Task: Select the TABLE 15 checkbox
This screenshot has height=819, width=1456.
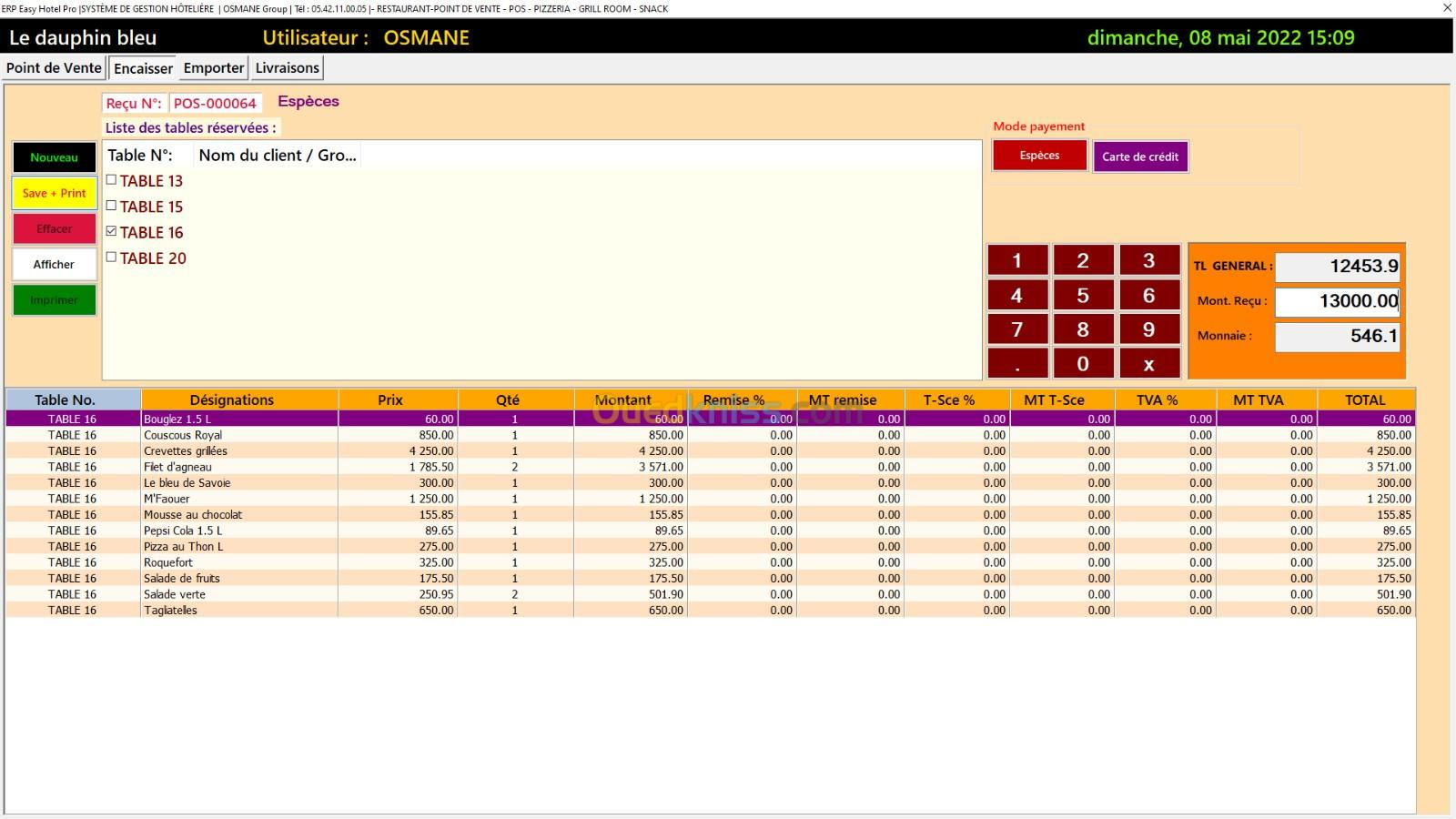Action: (x=112, y=206)
